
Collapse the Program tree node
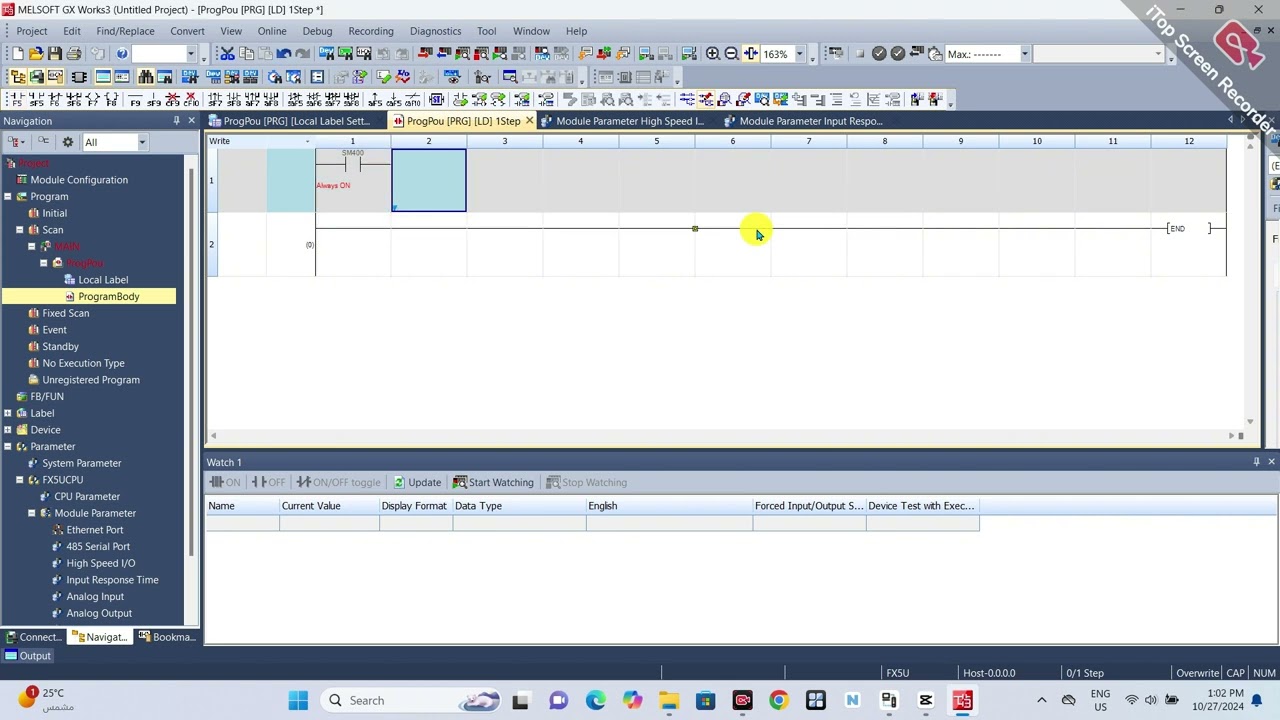pos(8,197)
